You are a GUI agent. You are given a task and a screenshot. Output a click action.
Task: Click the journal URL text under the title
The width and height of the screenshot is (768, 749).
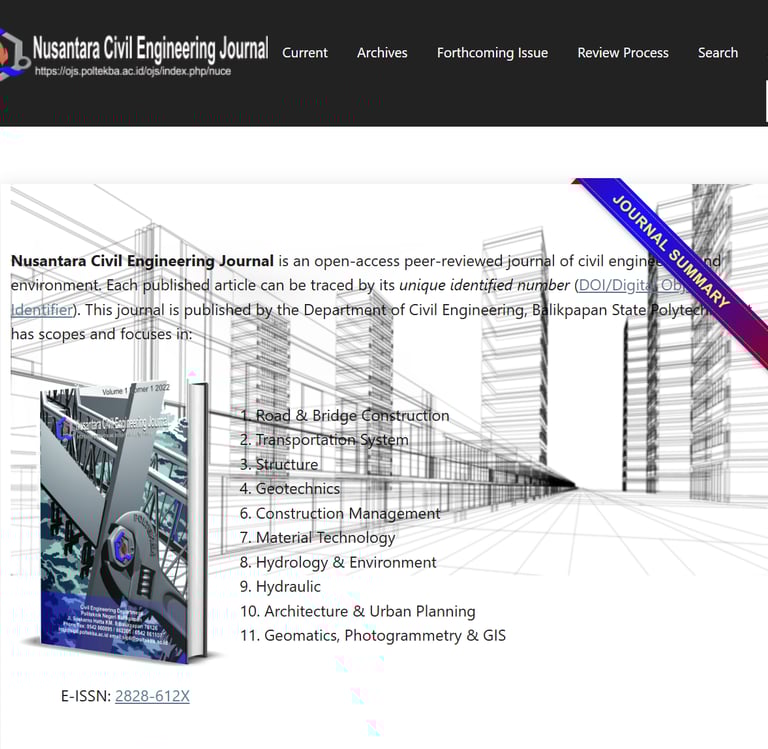[x=133, y=71]
